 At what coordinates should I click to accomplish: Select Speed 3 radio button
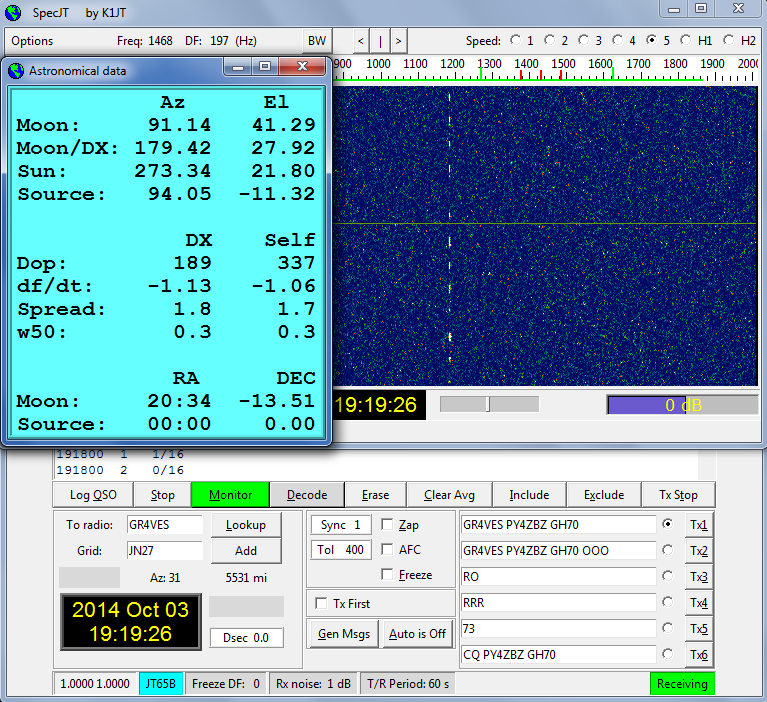pos(585,41)
